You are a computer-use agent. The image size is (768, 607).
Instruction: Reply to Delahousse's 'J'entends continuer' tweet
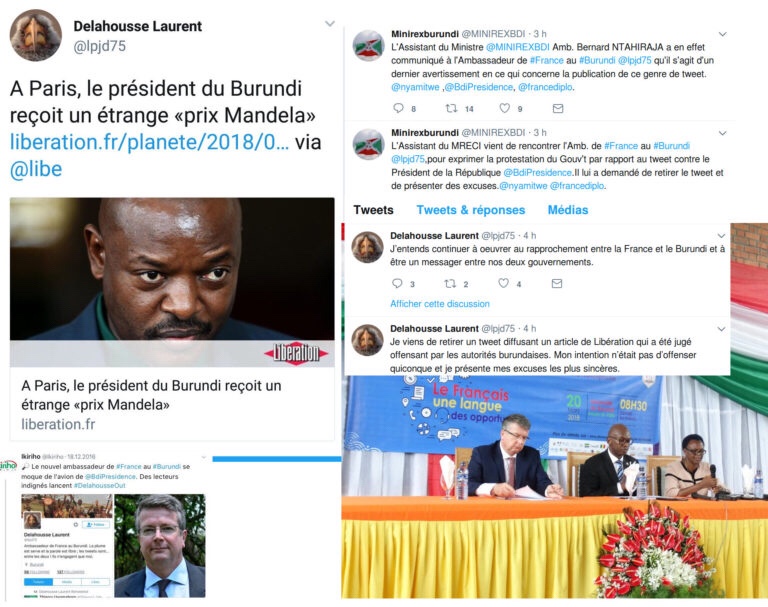coord(397,283)
